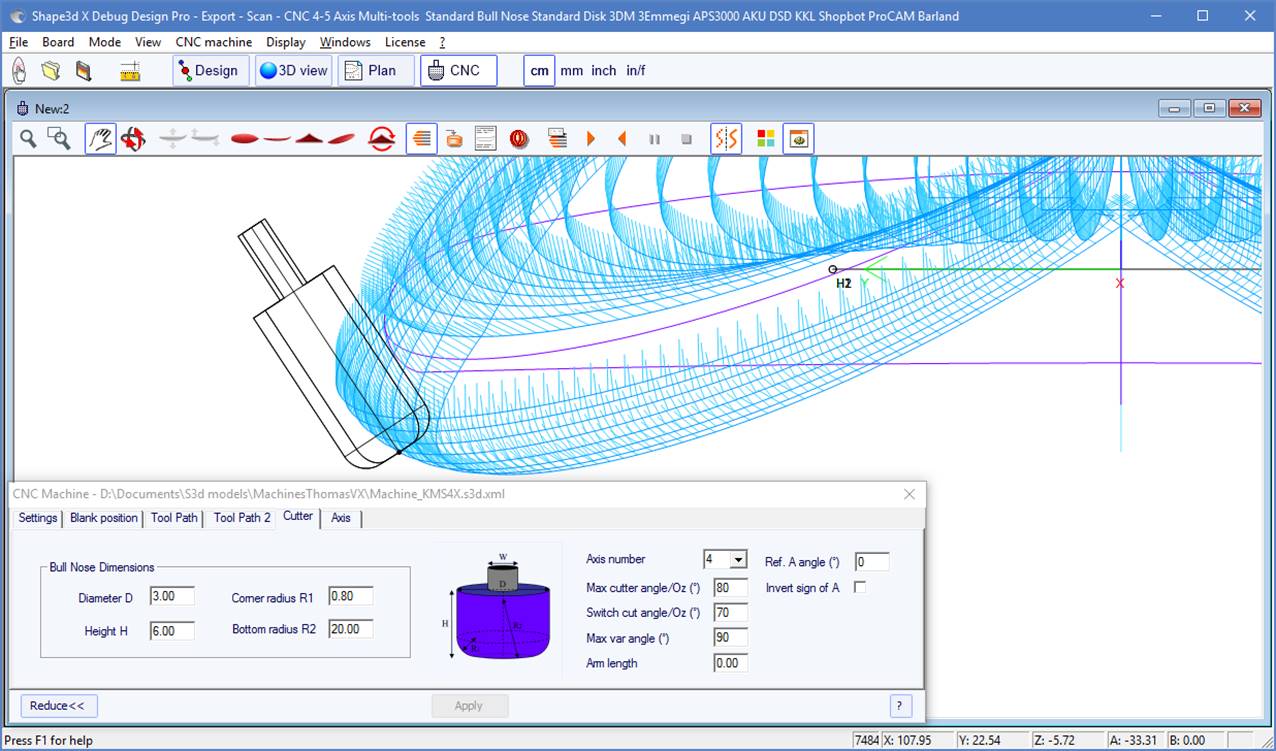Click the ? help button in panel
The height and width of the screenshot is (751, 1276).
pyautogui.click(x=900, y=706)
